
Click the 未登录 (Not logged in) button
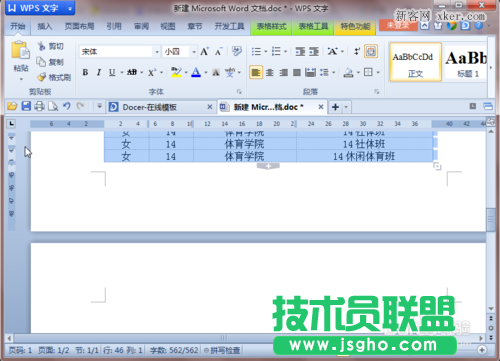pyautogui.click(x=398, y=25)
